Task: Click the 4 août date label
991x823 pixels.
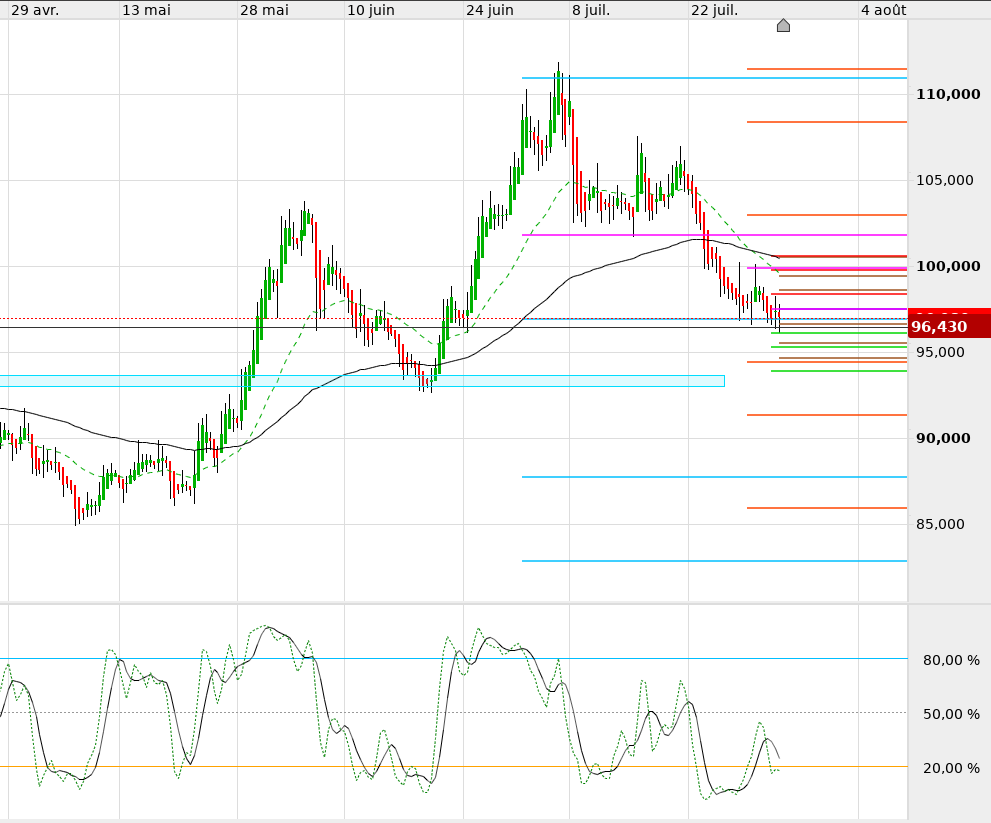Action: pos(884,10)
